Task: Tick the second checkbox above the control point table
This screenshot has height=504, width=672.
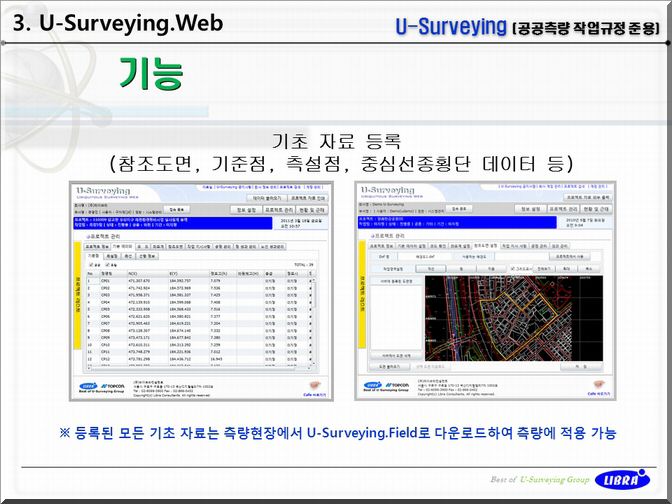Action: (x=108, y=265)
